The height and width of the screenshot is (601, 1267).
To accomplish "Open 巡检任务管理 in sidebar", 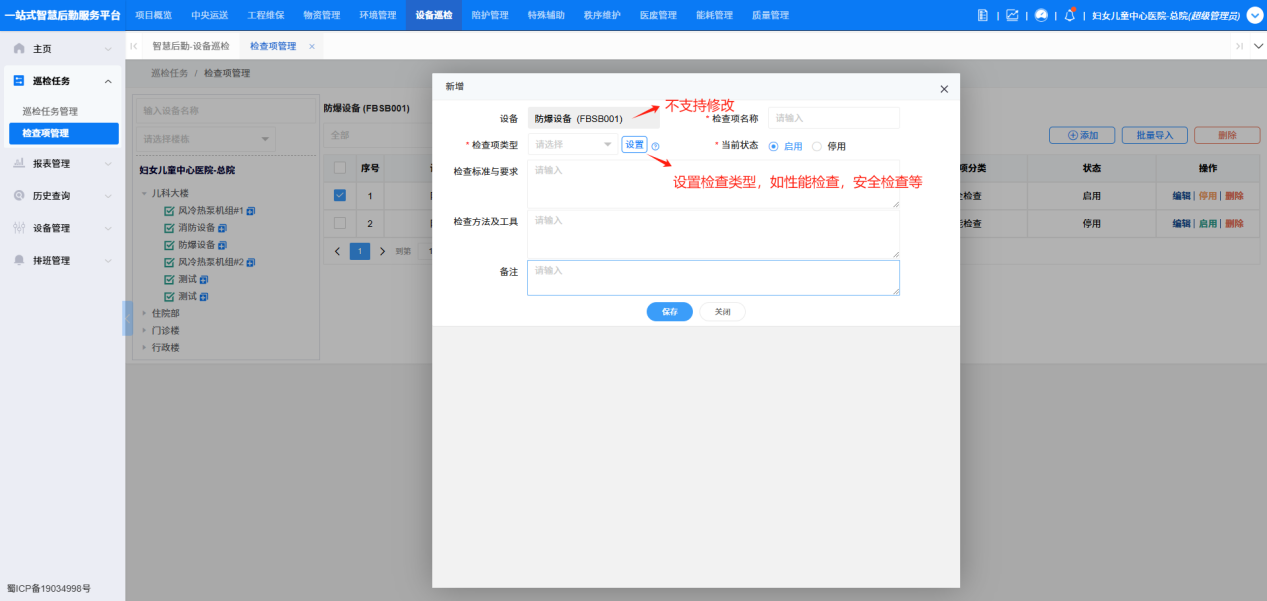I will pos(50,111).
